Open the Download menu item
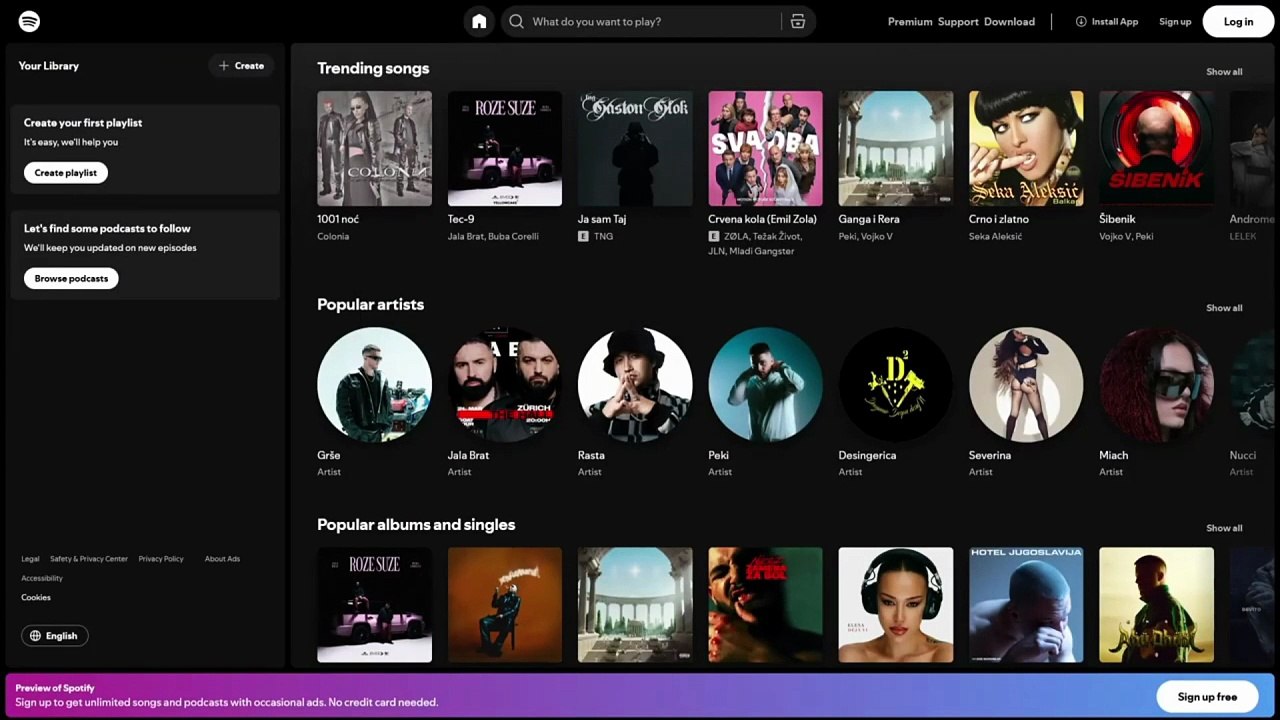This screenshot has width=1280, height=720. (x=1009, y=22)
